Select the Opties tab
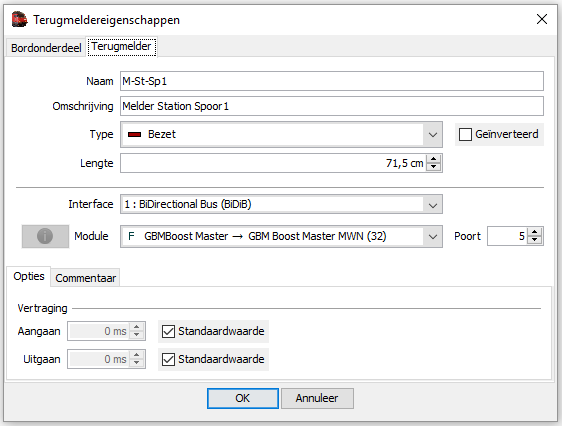This screenshot has height=426, width=562. tap(29, 276)
